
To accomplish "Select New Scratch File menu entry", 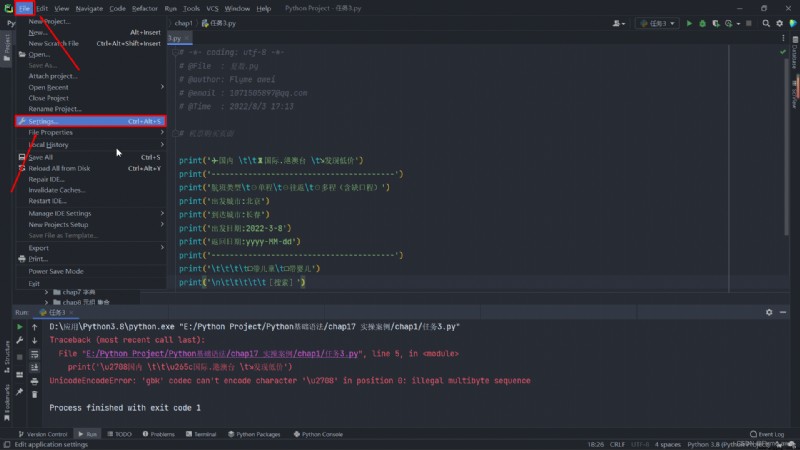I will (91, 43).
